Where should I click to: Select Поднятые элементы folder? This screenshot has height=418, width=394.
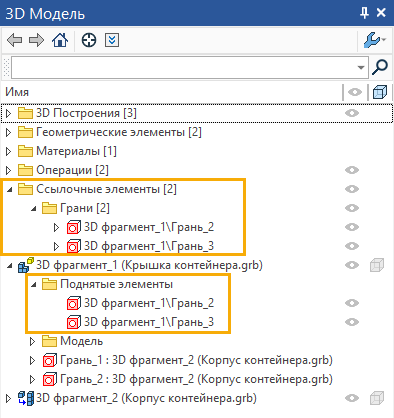[117, 284]
